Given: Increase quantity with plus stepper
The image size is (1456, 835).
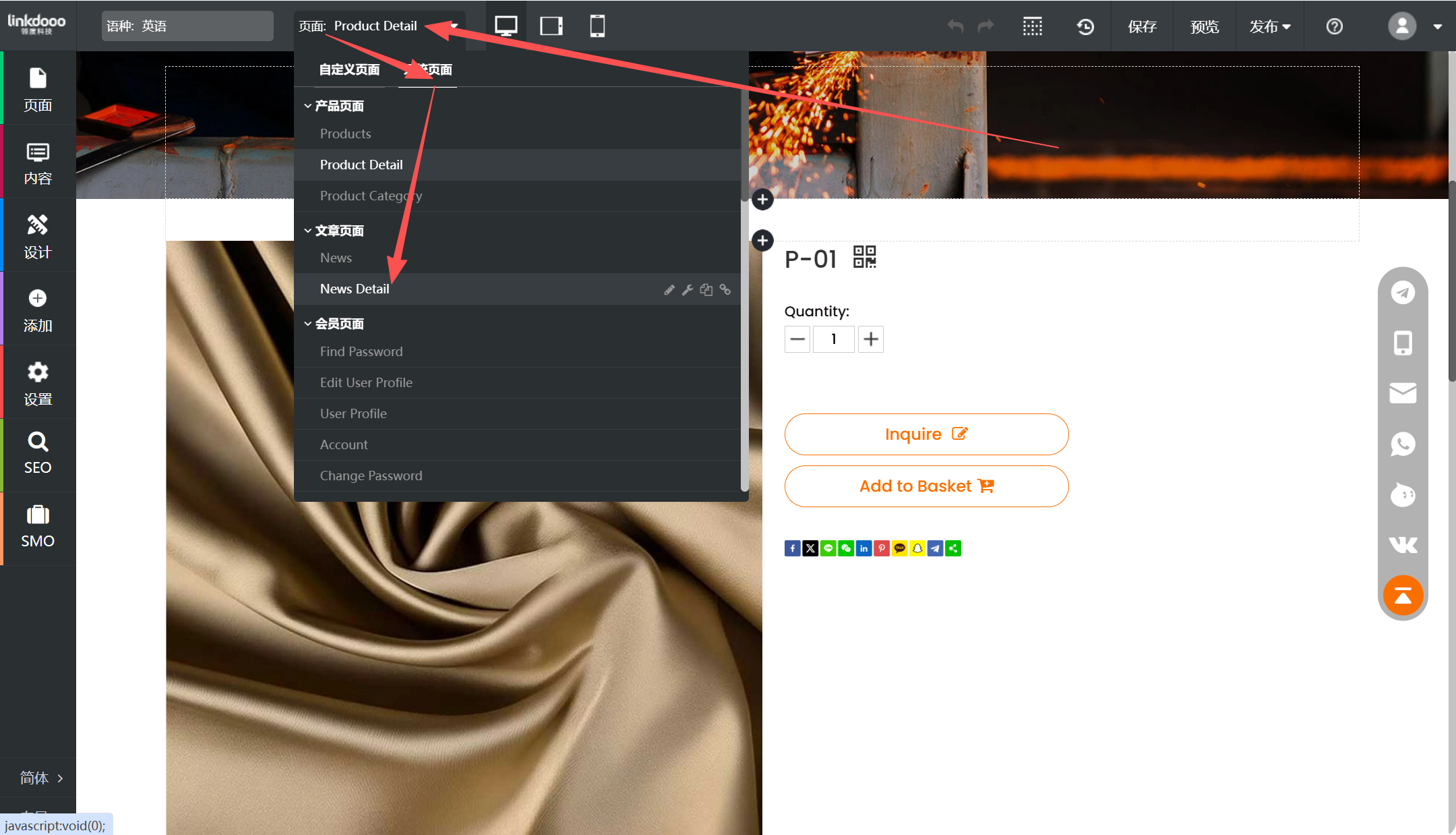Looking at the screenshot, I should coord(871,339).
